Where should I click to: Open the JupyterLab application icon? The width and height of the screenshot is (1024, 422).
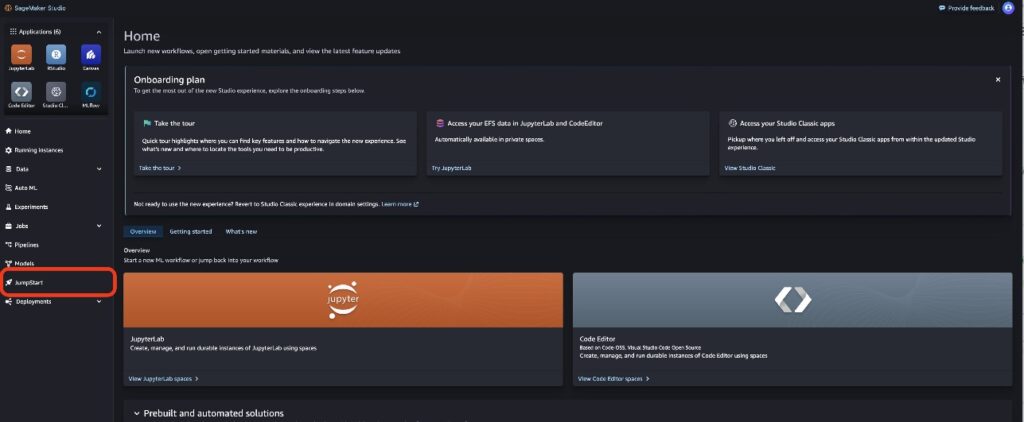coord(21,55)
